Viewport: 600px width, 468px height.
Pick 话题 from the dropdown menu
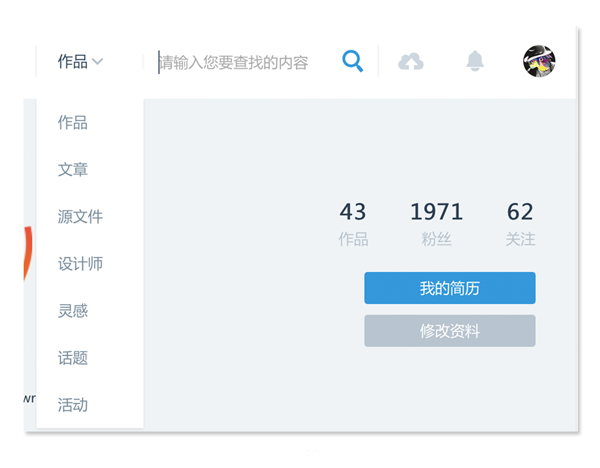(73, 358)
